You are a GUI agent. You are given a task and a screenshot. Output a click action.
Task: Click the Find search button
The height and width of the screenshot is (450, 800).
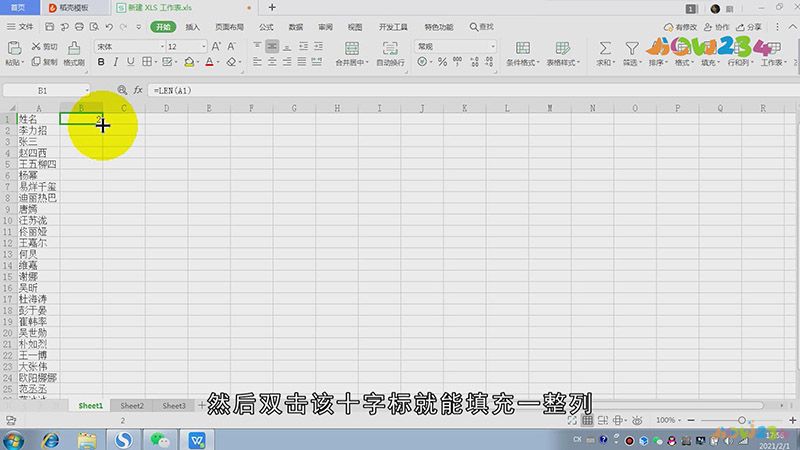tap(482, 27)
